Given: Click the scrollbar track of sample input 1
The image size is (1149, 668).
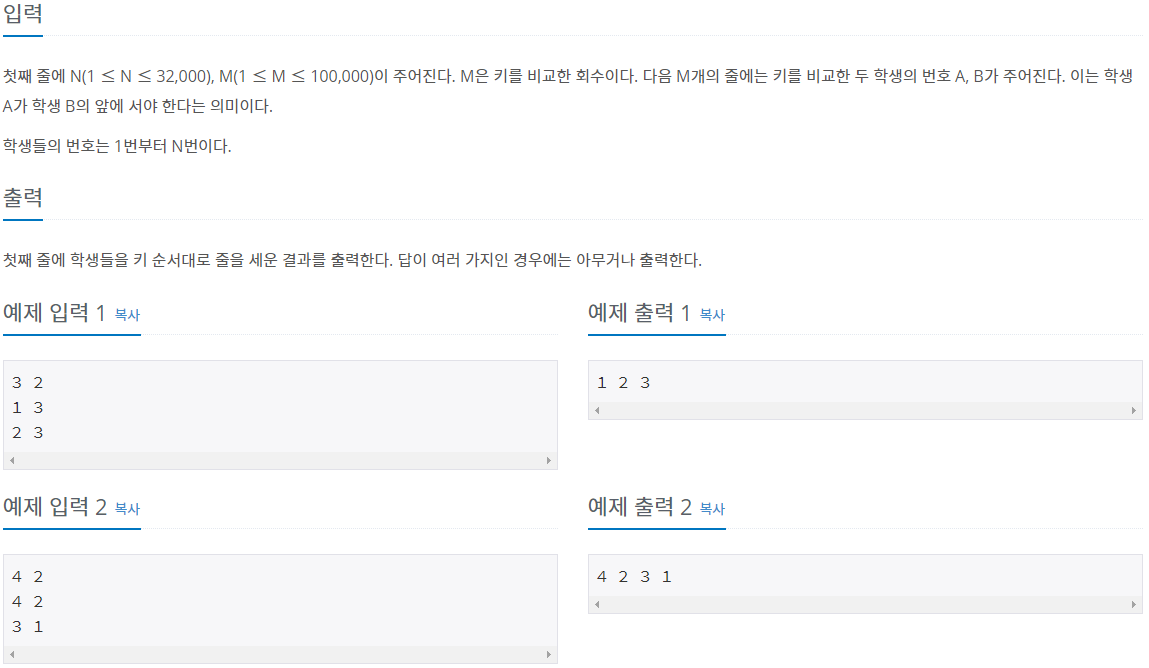Looking at the screenshot, I should 280,459.
